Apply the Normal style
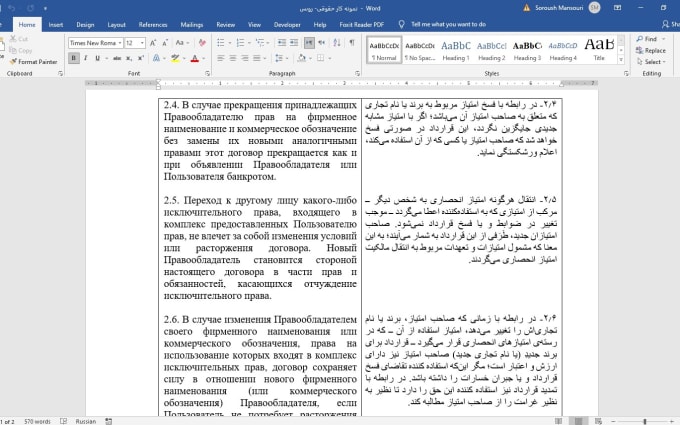 pos(384,50)
